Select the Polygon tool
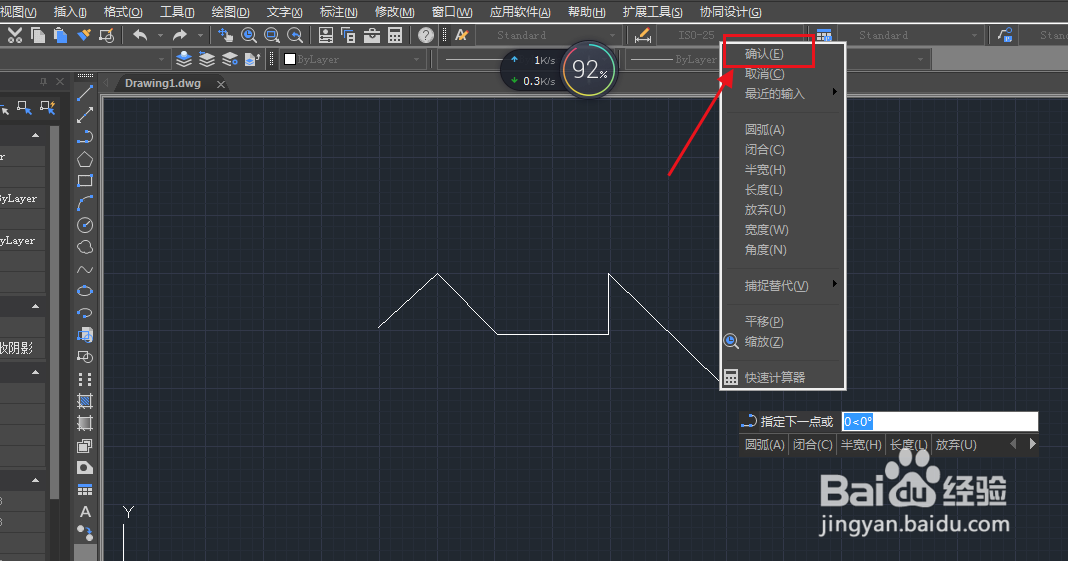The height and width of the screenshot is (561, 1068). pos(85,159)
